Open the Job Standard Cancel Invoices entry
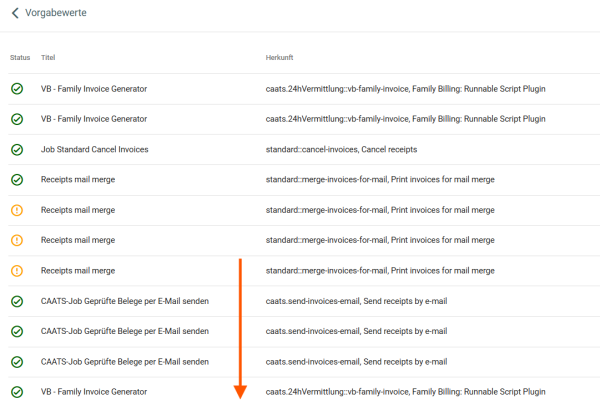This screenshot has width=600, height=404. pyautogui.click(x=94, y=150)
